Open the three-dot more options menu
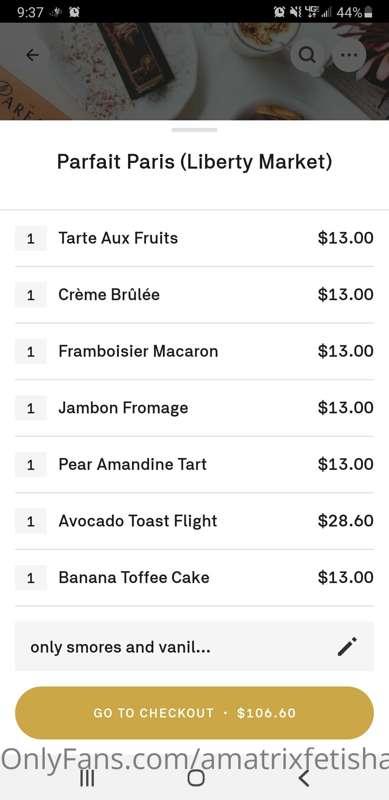This screenshot has width=389, height=800. (x=349, y=55)
